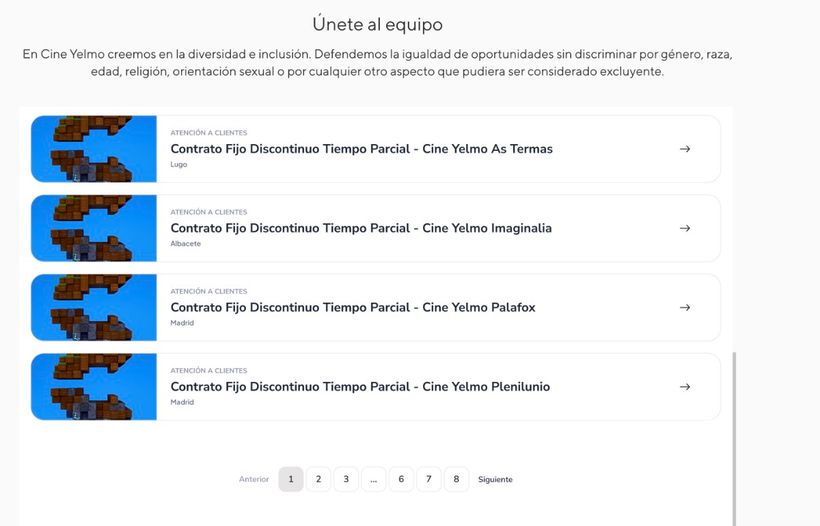This screenshot has width=820, height=526.
Task: Go to pagination page 7
Action: tap(429, 479)
